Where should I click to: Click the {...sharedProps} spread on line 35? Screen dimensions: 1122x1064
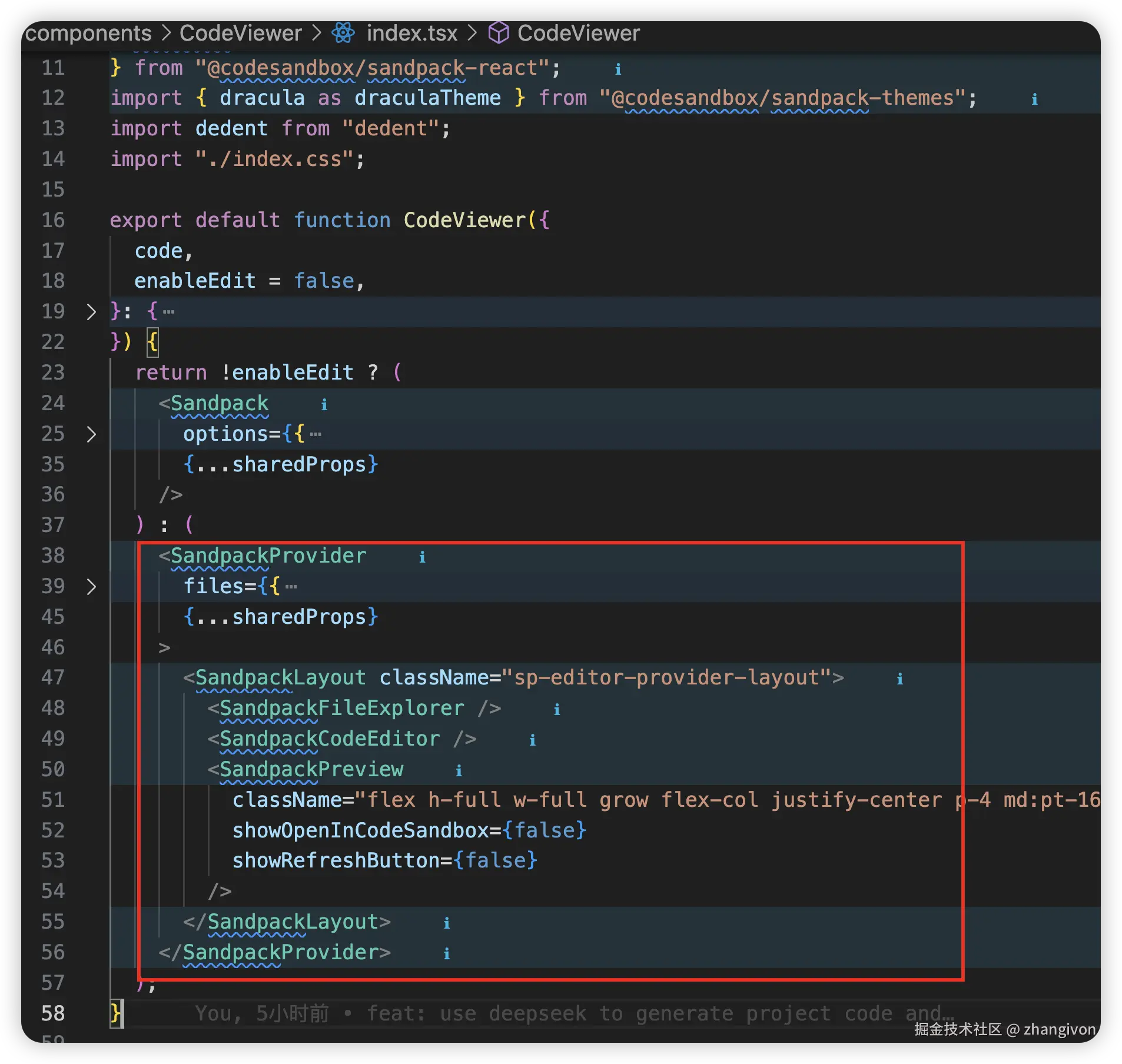[280, 464]
